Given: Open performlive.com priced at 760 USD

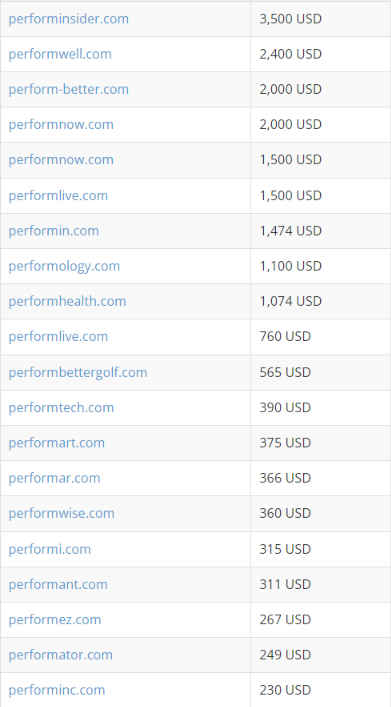Looking at the screenshot, I should (58, 337).
